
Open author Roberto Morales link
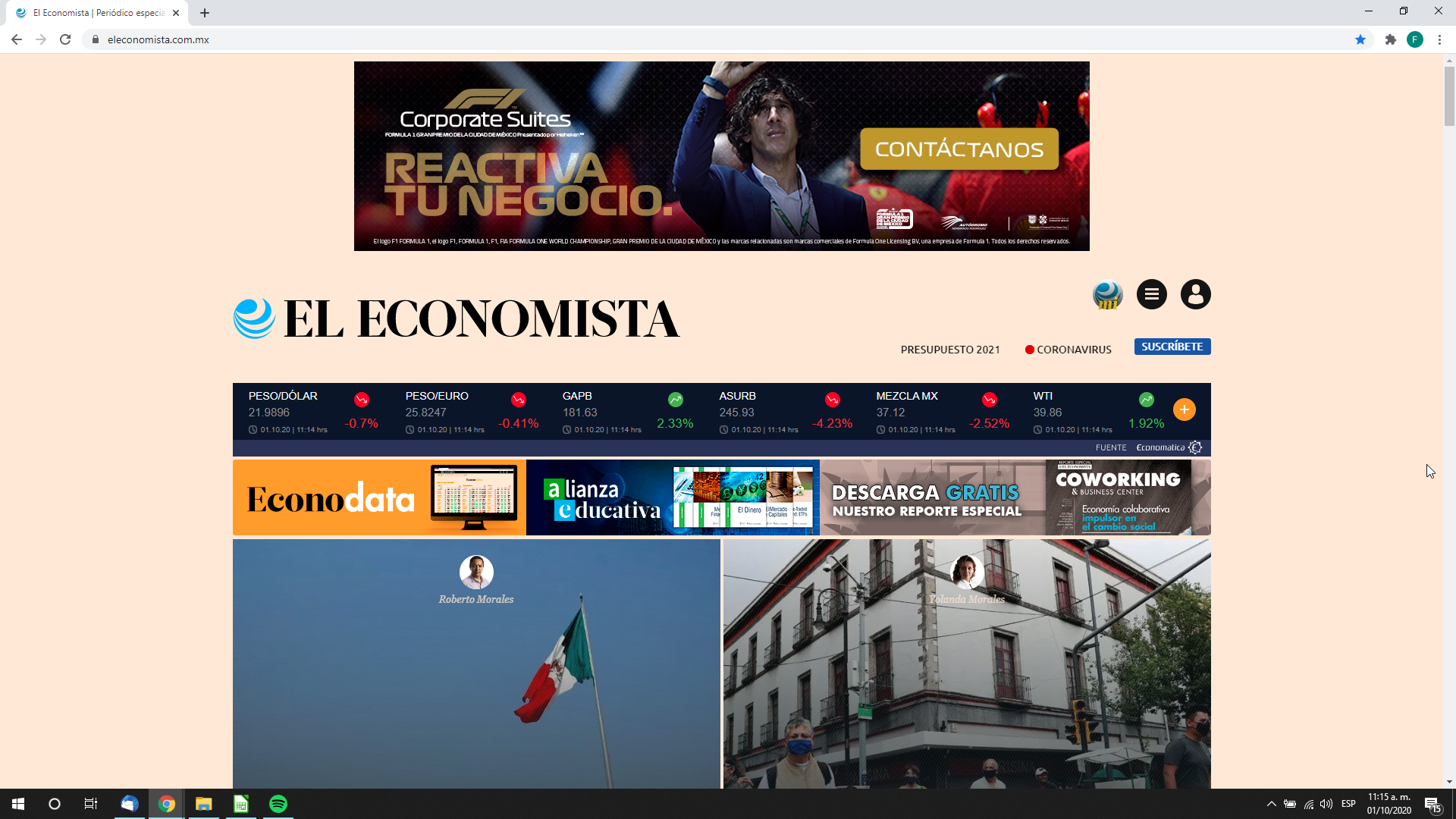click(x=476, y=599)
